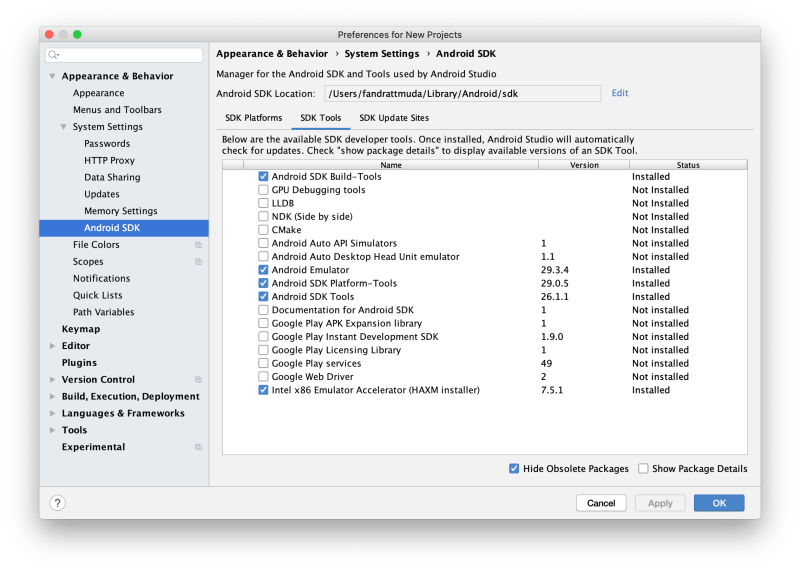Click the project-level icon beside Experimental
The height and width of the screenshot is (571, 800).
198,447
